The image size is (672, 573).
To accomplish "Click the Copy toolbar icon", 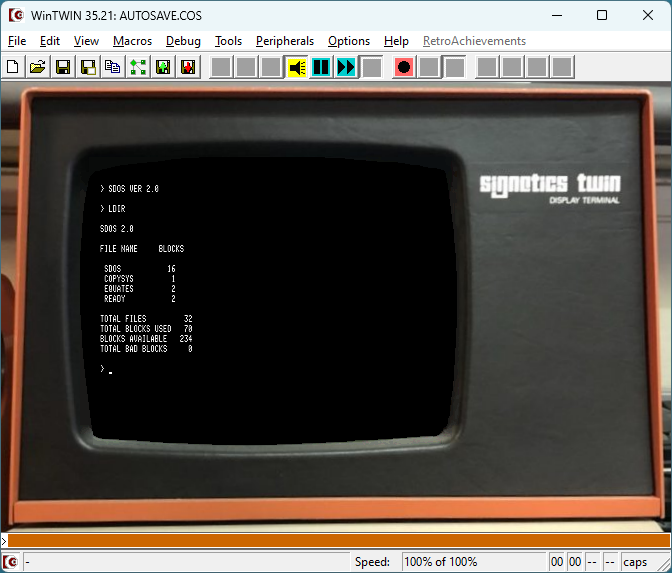I will pyautogui.click(x=113, y=67).
